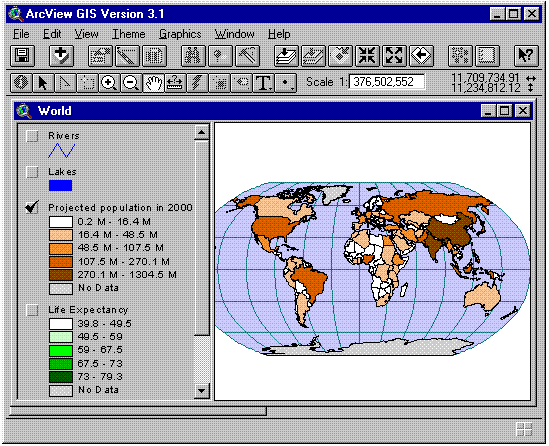The width and height of the screenshot is (549, 446).
Task: Click Zoom to Full Extent icon
Action: [286, 56]
